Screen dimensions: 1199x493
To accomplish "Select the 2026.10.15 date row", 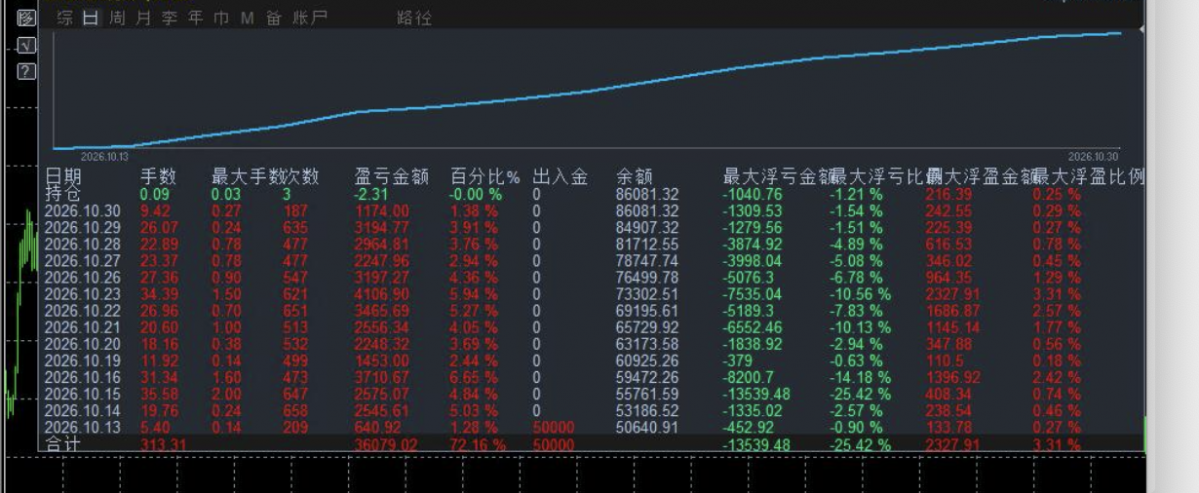I will coord(83,394).
